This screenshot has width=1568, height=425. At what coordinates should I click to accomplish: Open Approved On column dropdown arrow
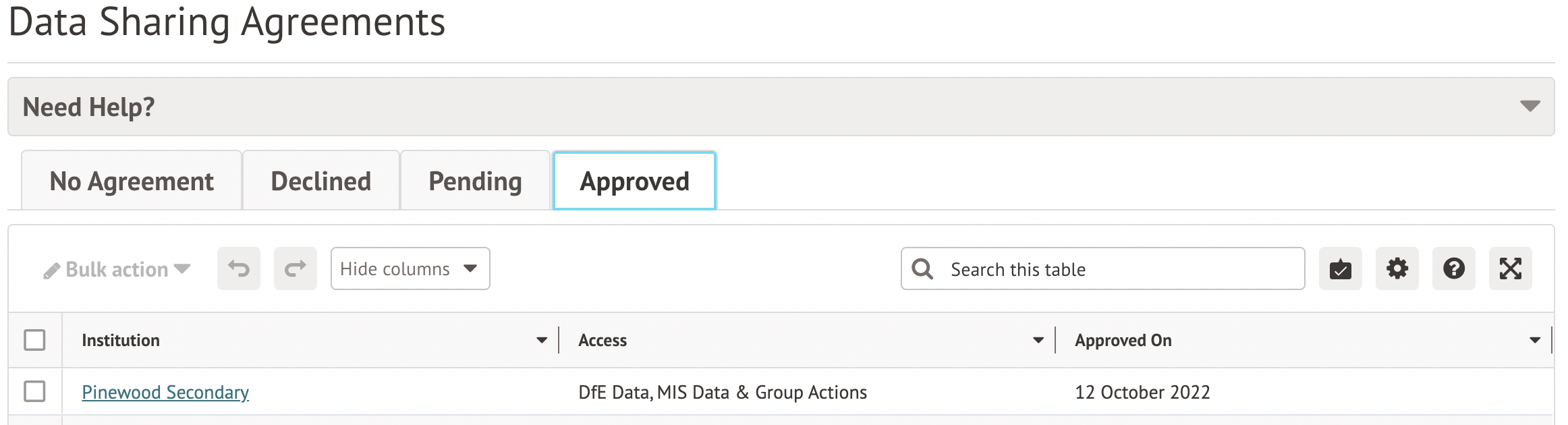click(x=1534, y=340)
